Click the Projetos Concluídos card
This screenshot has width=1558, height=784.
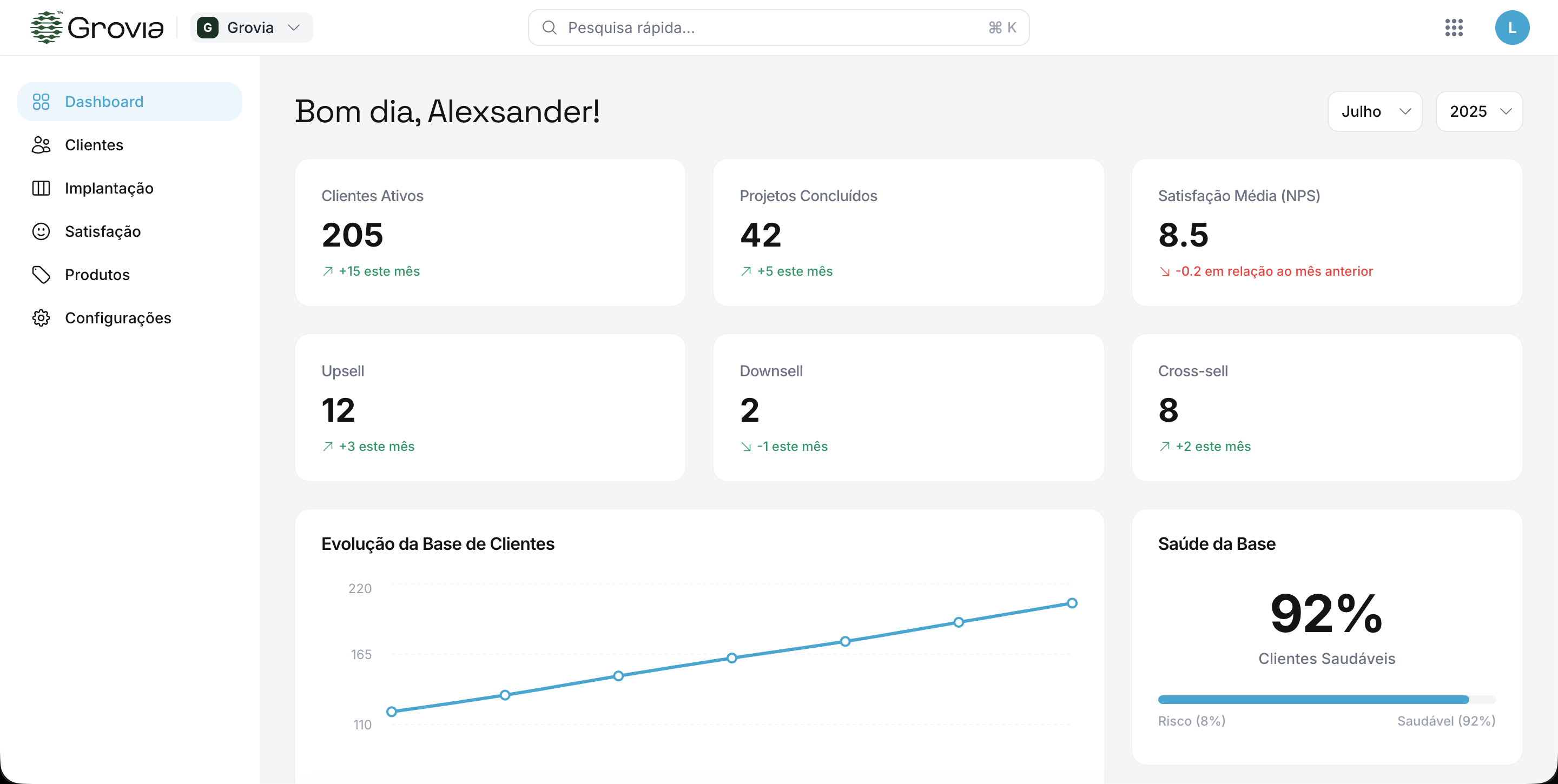coord(908,232)
